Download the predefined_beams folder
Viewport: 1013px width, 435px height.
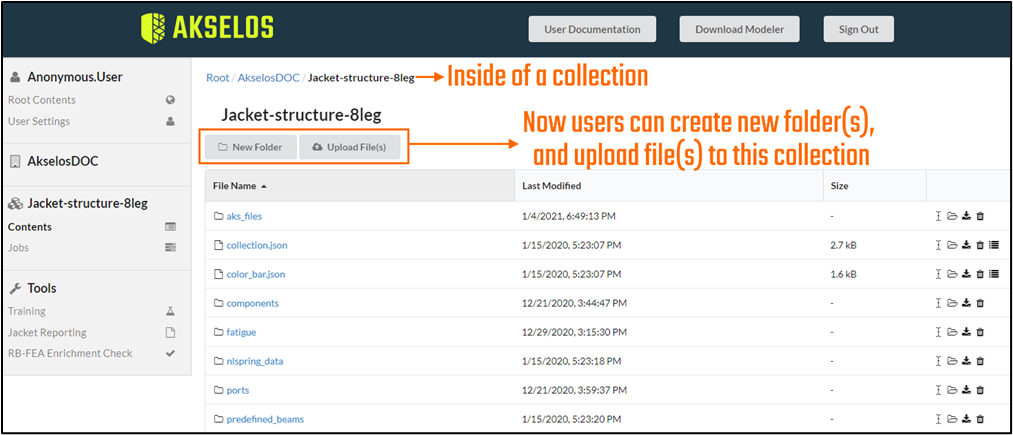coord(966,419)
